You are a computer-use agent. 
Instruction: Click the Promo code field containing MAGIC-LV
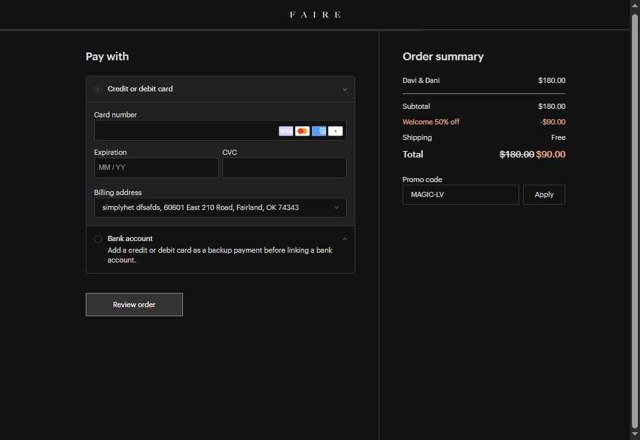click(x=460, y=195)
